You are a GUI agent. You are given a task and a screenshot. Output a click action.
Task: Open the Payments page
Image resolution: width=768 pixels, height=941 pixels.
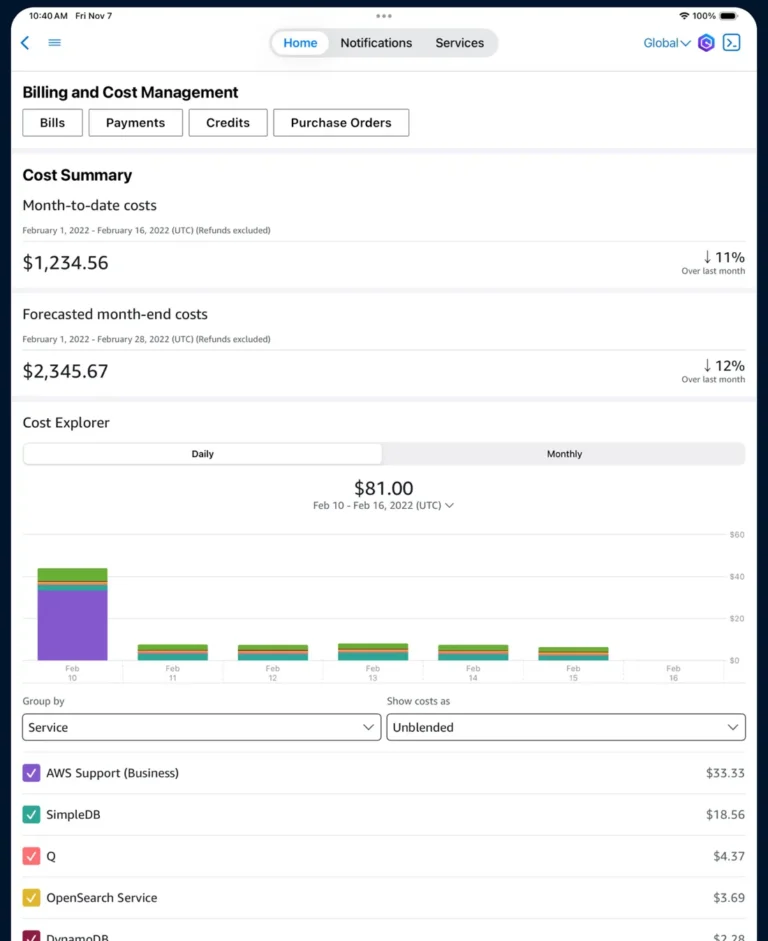click(x=136, y=122)
